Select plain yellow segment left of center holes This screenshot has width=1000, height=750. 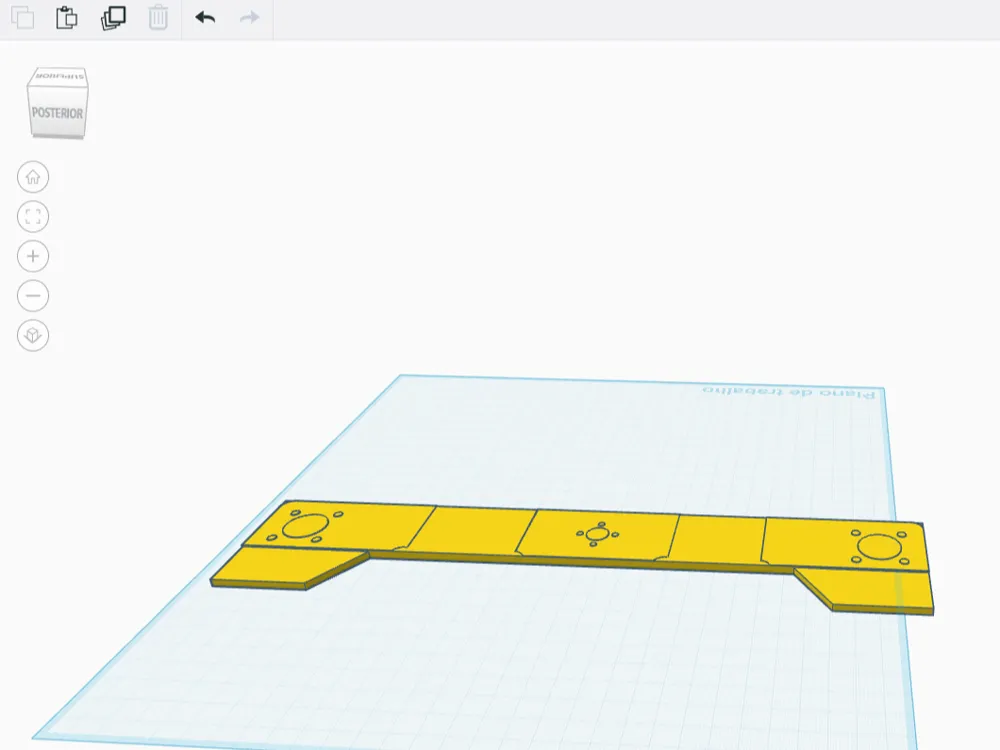pyautogui.click(x=477, y=531)
